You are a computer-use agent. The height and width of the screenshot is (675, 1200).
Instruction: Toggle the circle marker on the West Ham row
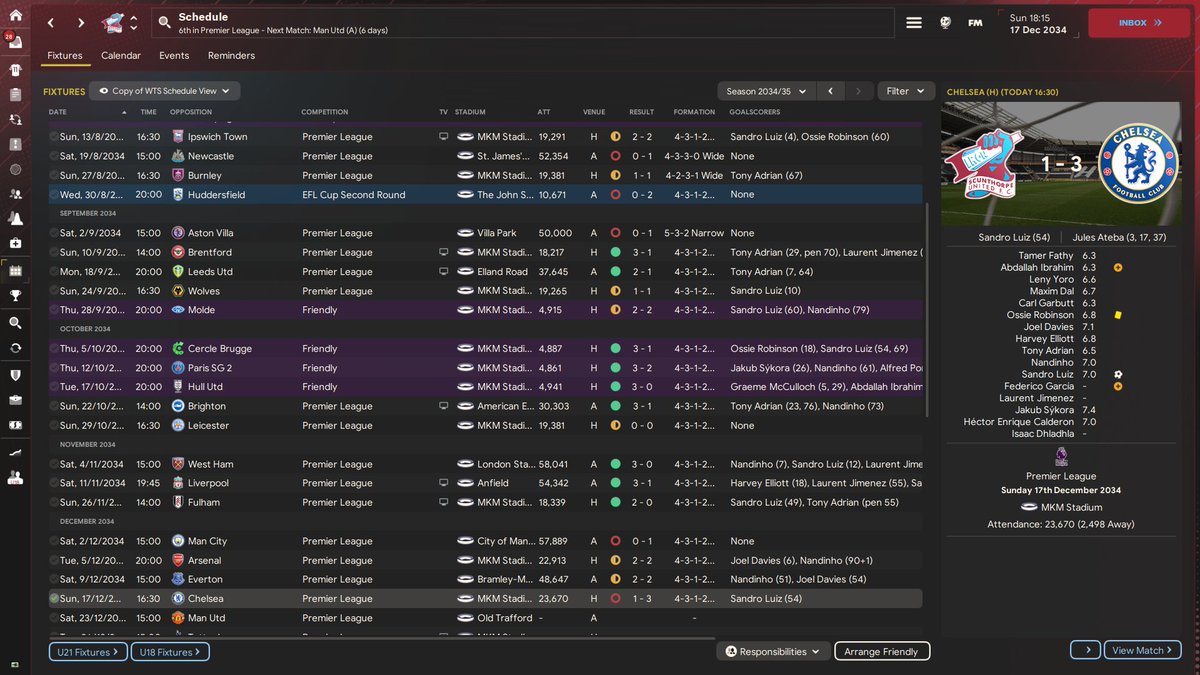(54, 464)
